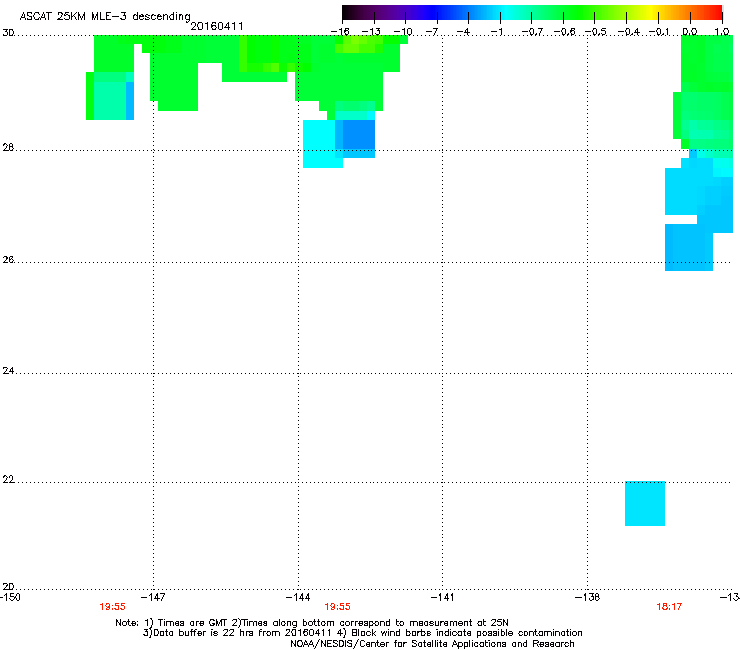This screenshot has height=650, width=740.
Task: Click the latitude label '20'
Action: coord(8,586)
